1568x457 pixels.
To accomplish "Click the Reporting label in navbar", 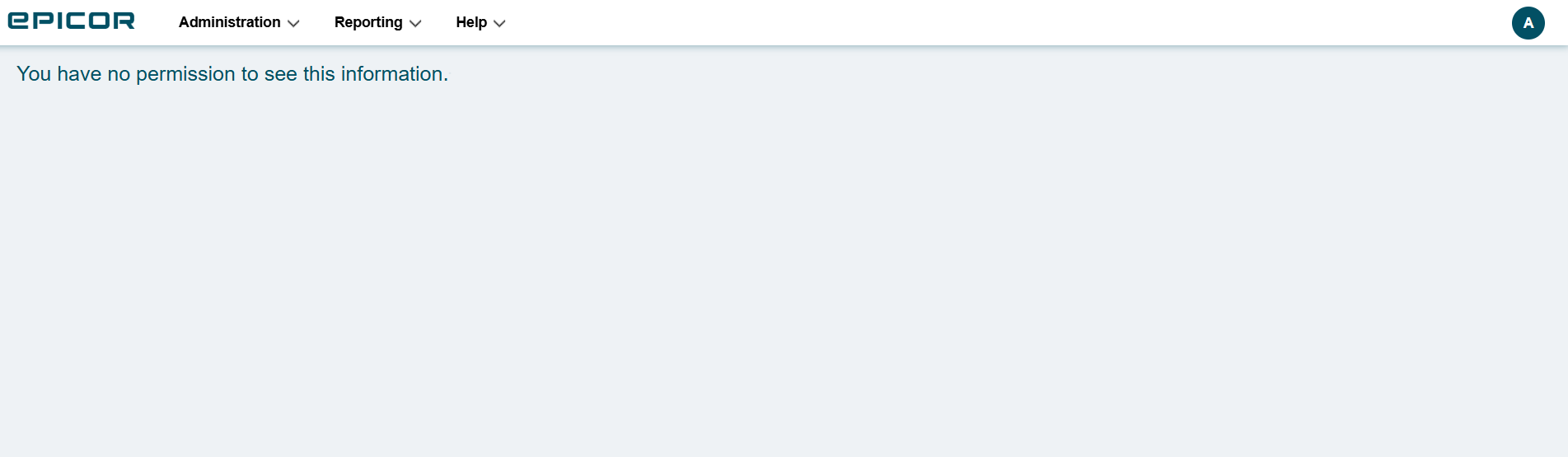I will point(368,22).
